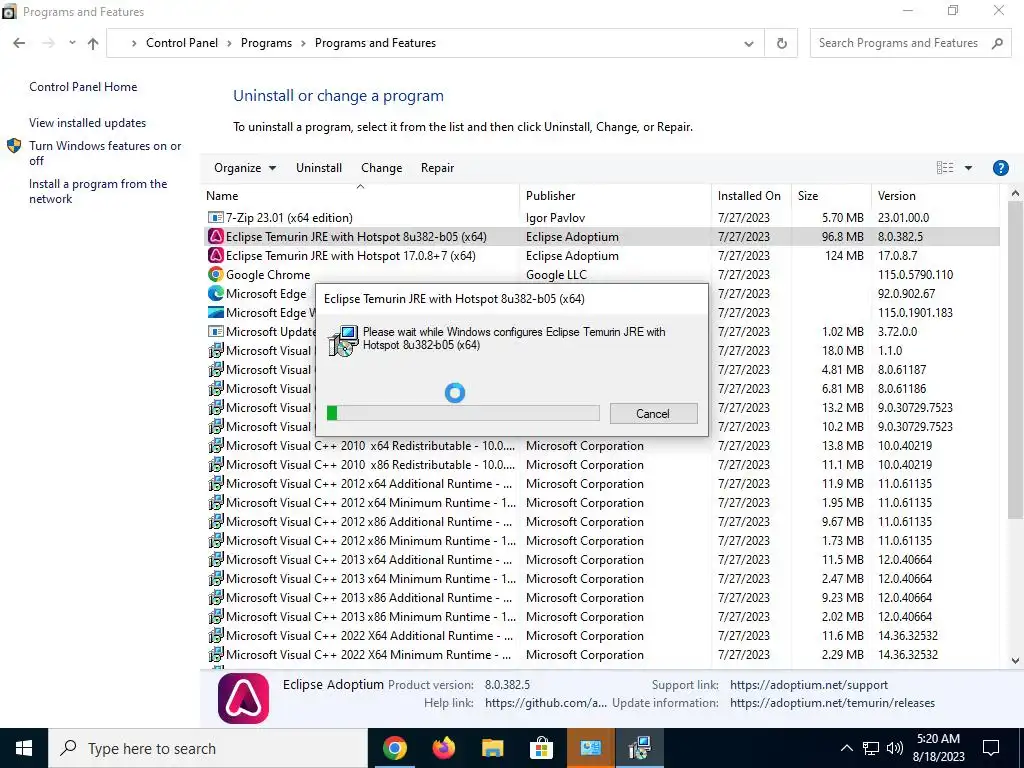Image resolution: width=1024 pixels, height=768 pixels.
Task: Click the taskbar Type here to search box
Action: click(x=208, y=748)
